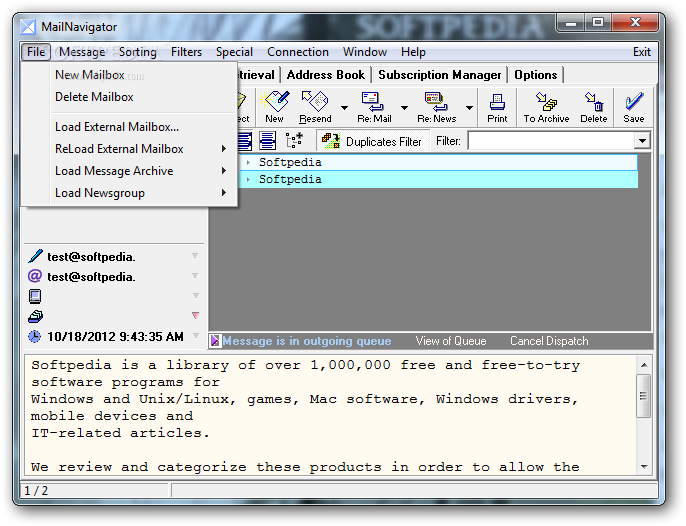Open the Window menu
The width and height of the screenshot is (686, 526).
point(365,52)
